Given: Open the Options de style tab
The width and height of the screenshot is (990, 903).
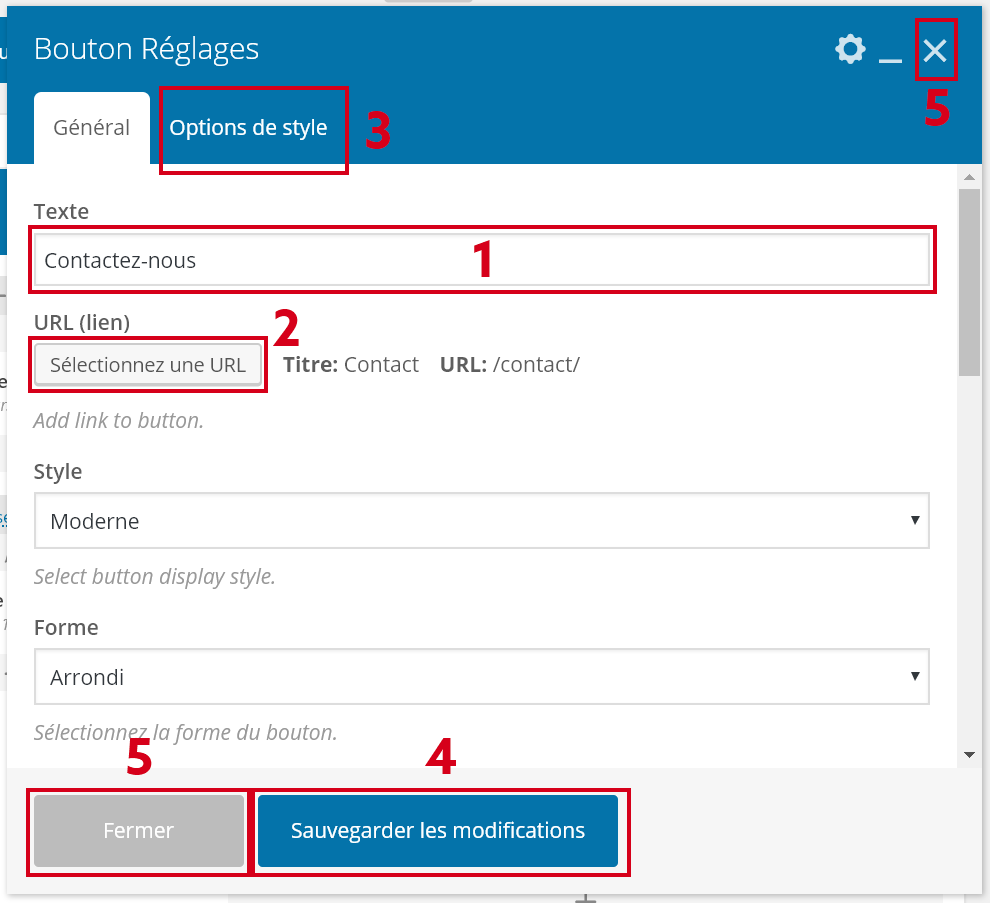Looking at the screenshot, I should coord(248,128).
